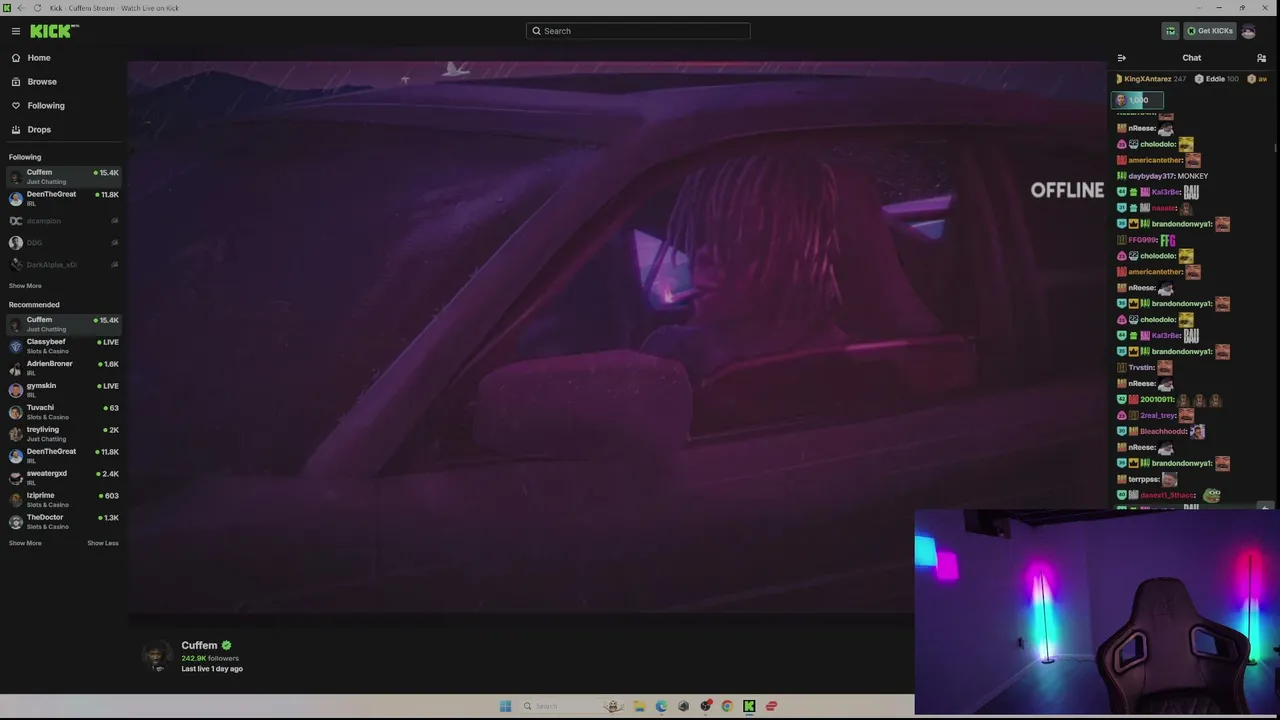Open iziprime recommended channel
The width and height of the screenshot is (1280, 720).
point(64,500)
